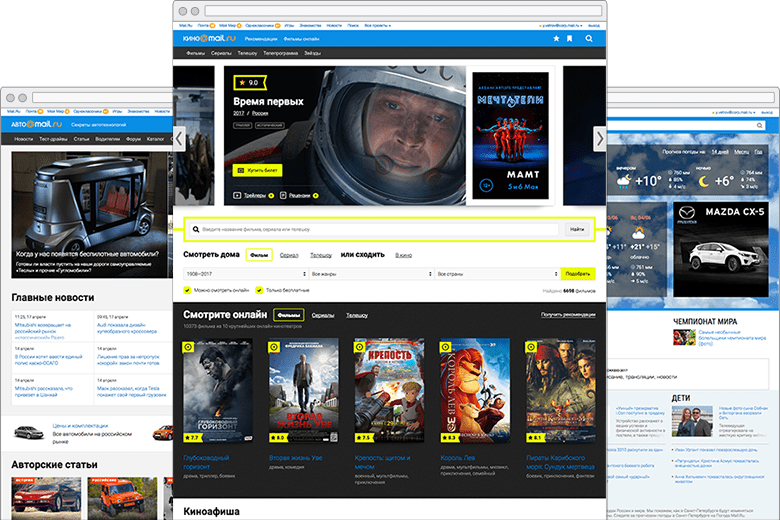Click the Найти search button
The height and width of the screenshot is (520, 780).
click(577, 229)
